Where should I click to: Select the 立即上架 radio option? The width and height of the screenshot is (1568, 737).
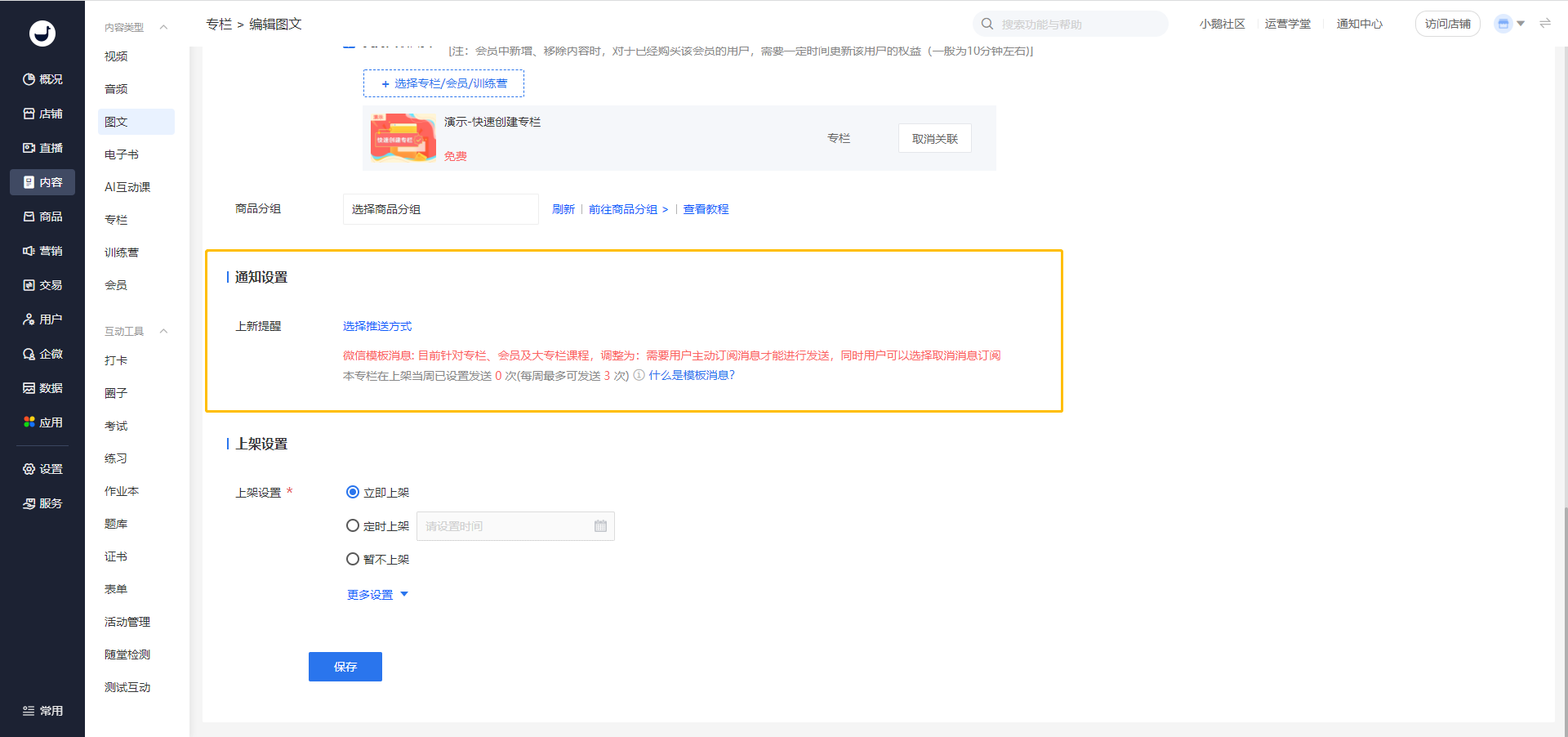coord(353,492)
